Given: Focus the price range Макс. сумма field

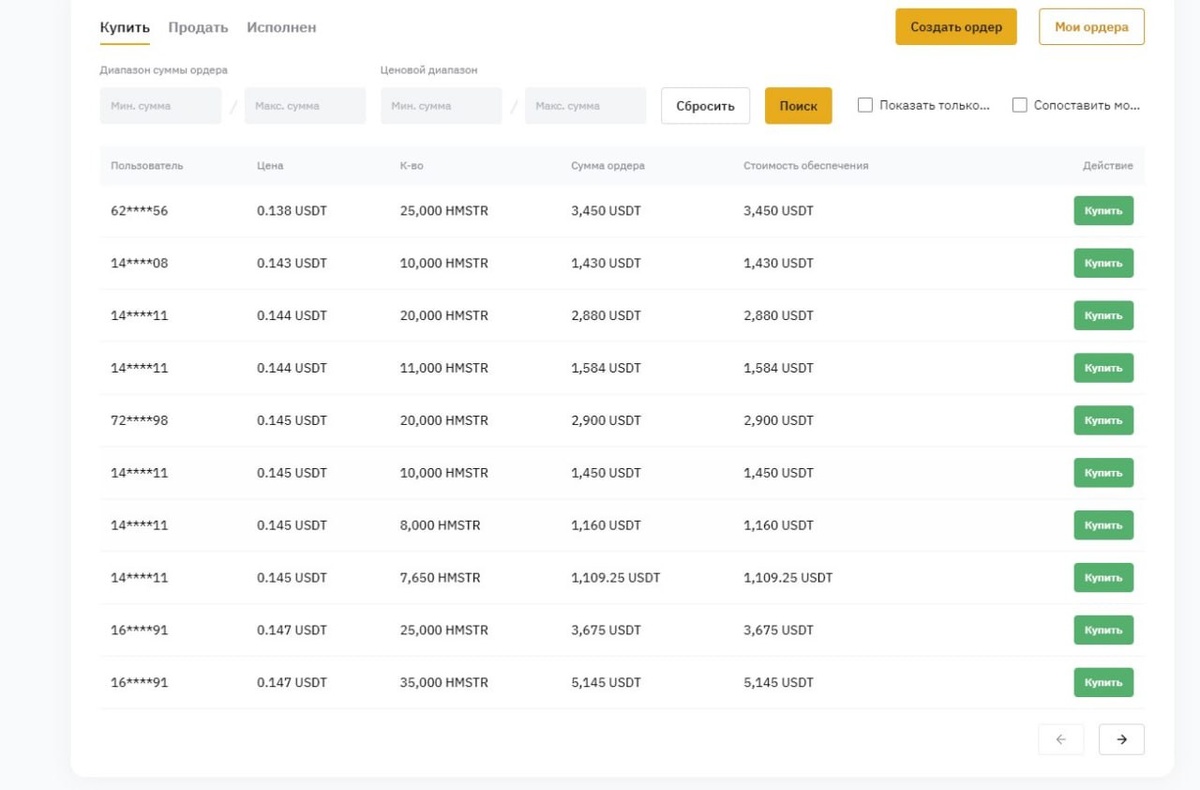Looking at the screenshot, I should pyautogui.click(x=586, y=106).
